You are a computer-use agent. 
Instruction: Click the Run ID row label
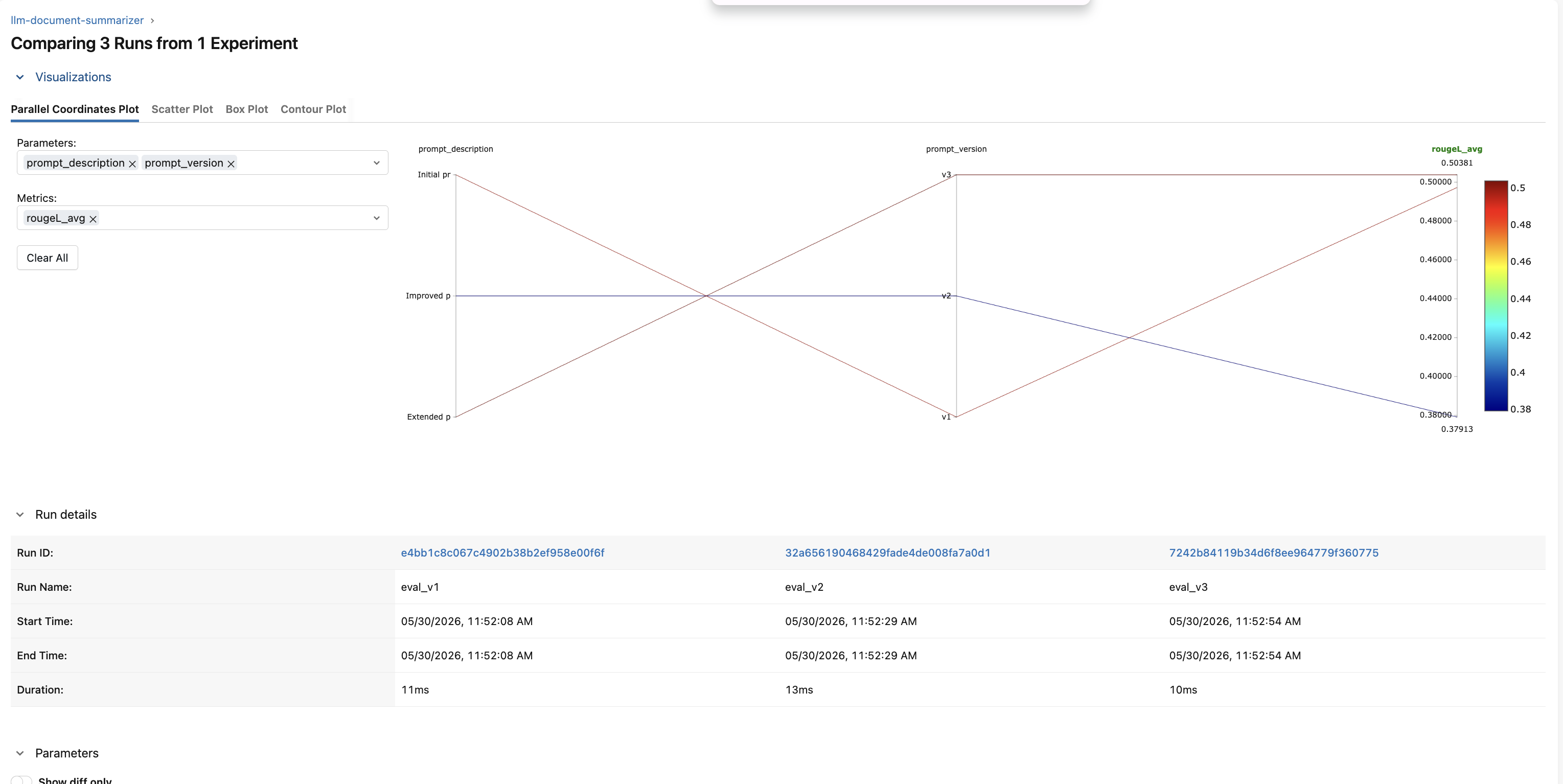(x=35, y=553)
